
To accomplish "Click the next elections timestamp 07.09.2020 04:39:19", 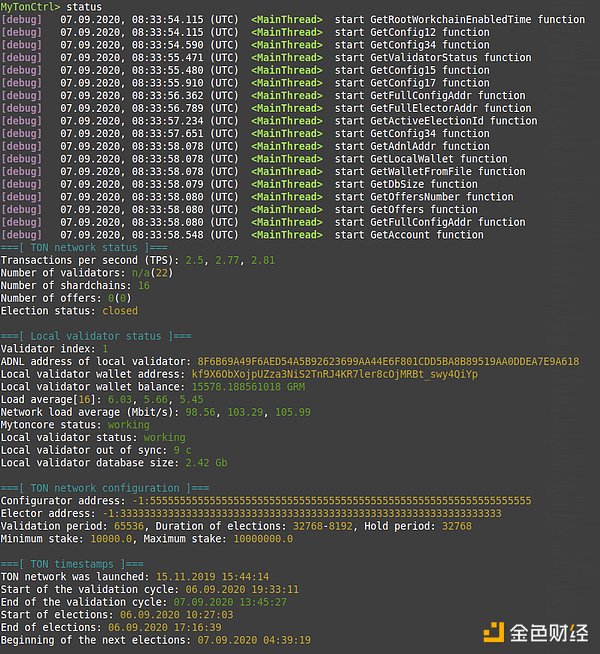I will pyautogui.click(x=254, y=640).
